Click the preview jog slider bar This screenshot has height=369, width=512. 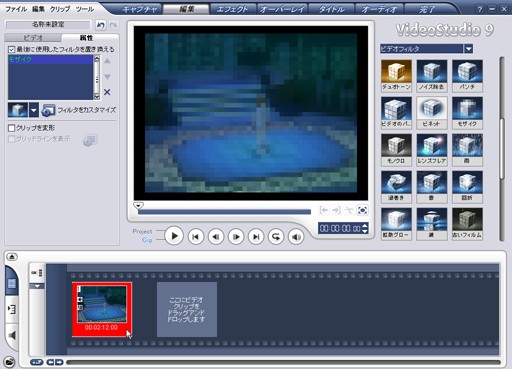click(224, 211)
